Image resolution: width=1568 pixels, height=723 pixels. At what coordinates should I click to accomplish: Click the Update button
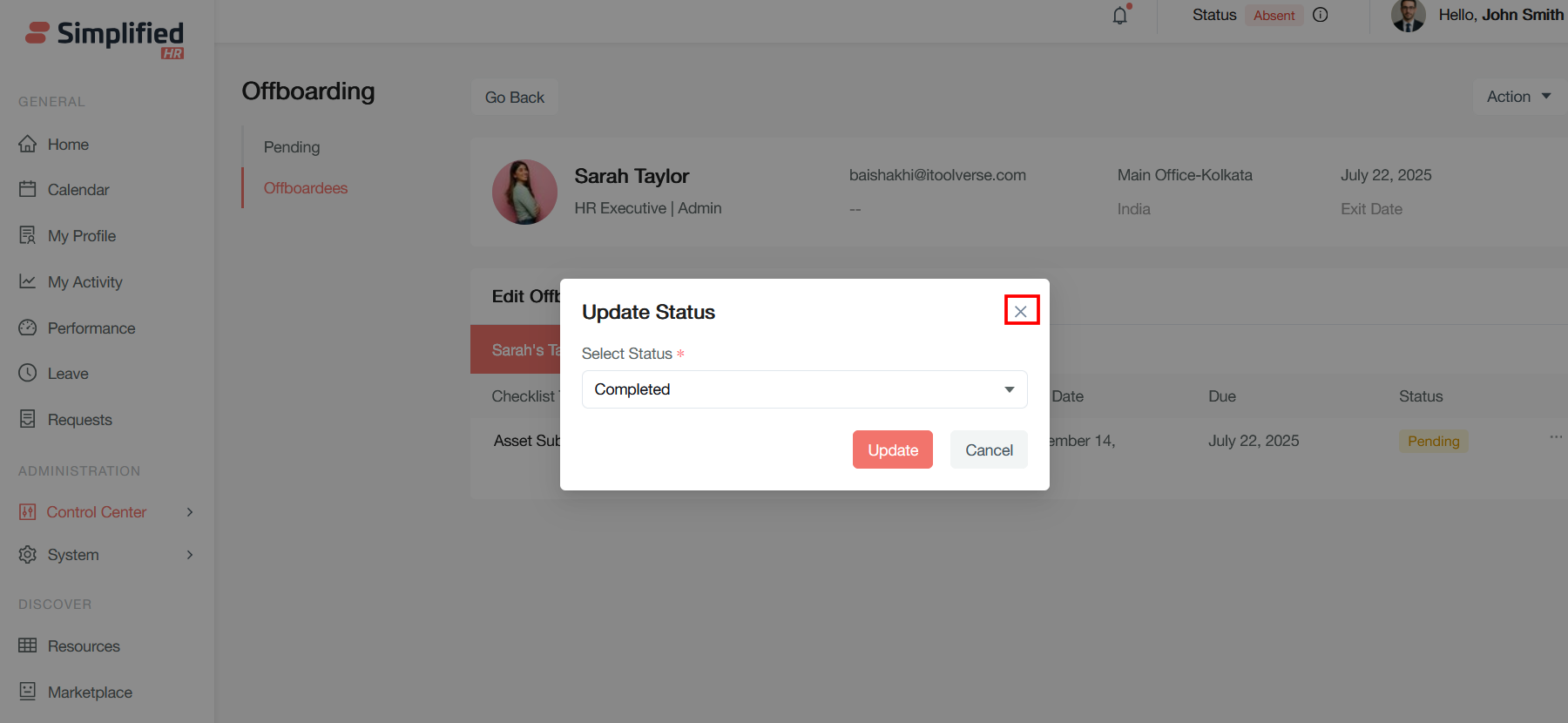893,449
